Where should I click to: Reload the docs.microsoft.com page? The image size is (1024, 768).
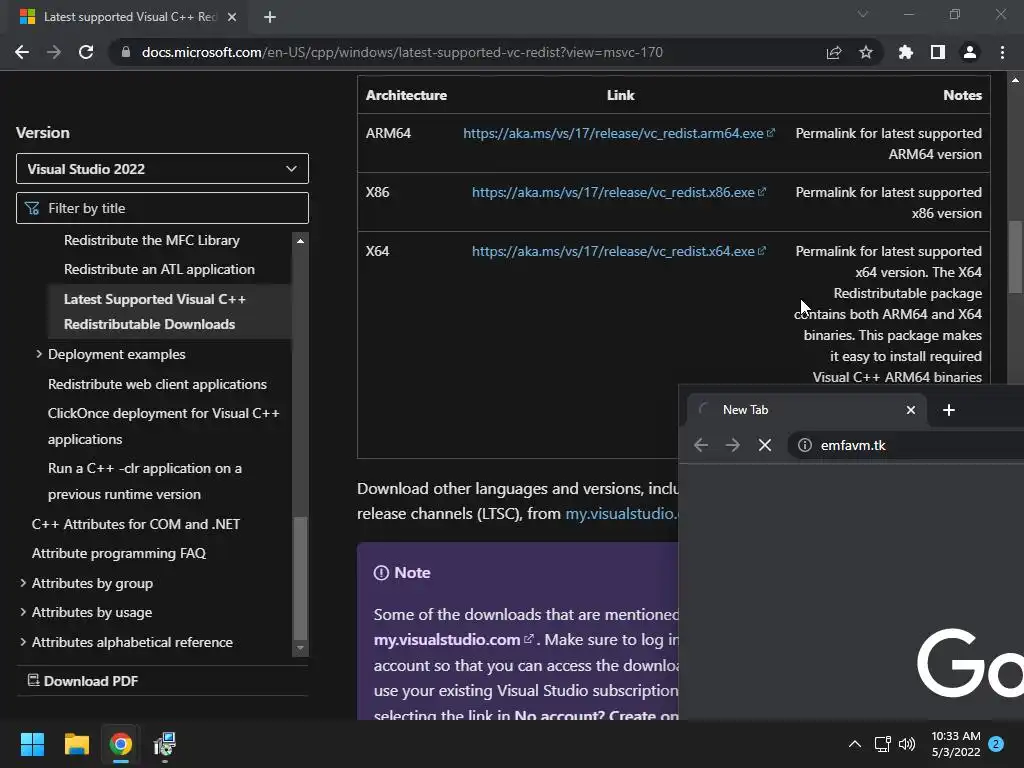click(86, 52)
